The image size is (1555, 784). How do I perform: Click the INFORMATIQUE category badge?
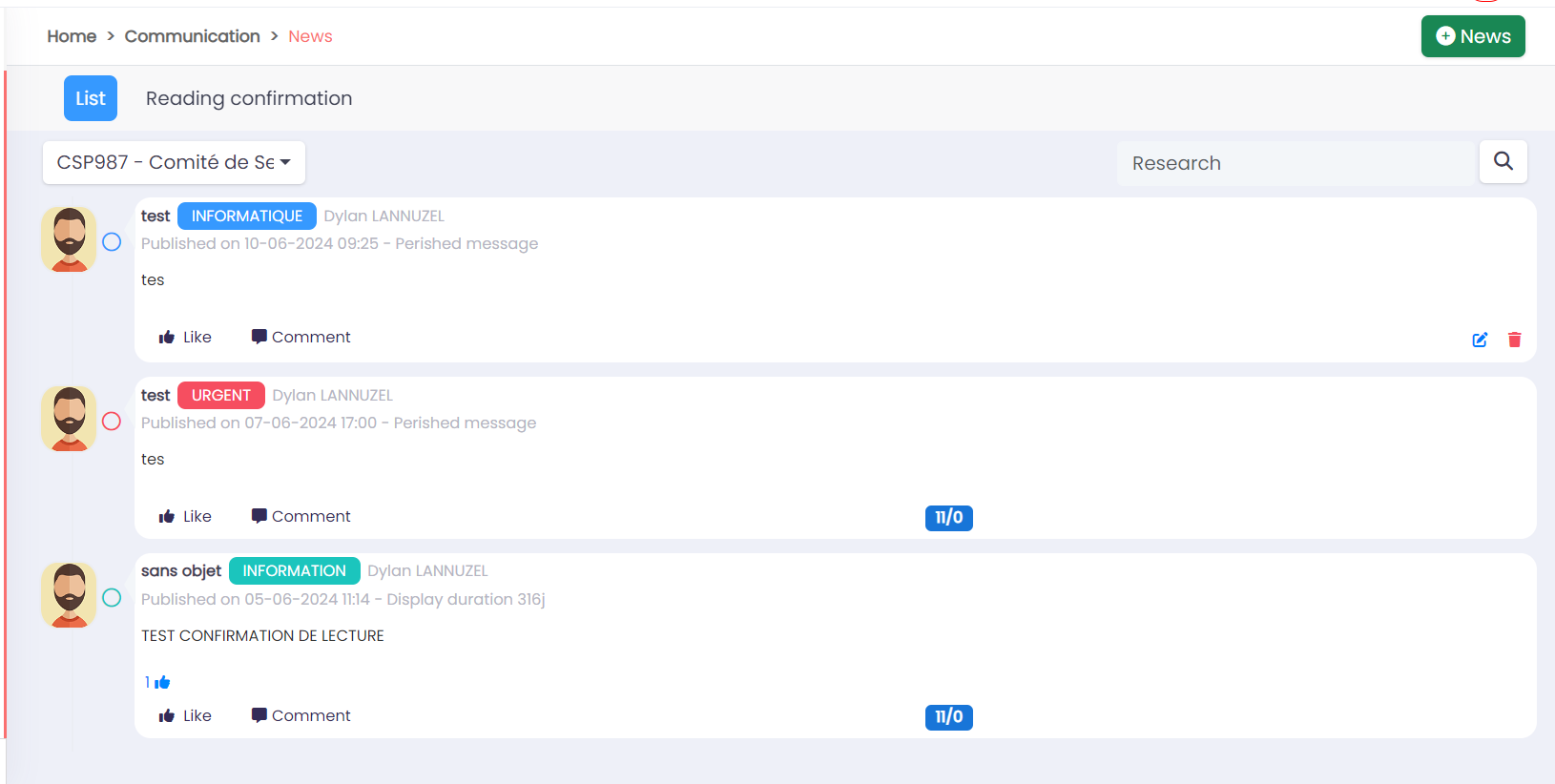(247, 217)
